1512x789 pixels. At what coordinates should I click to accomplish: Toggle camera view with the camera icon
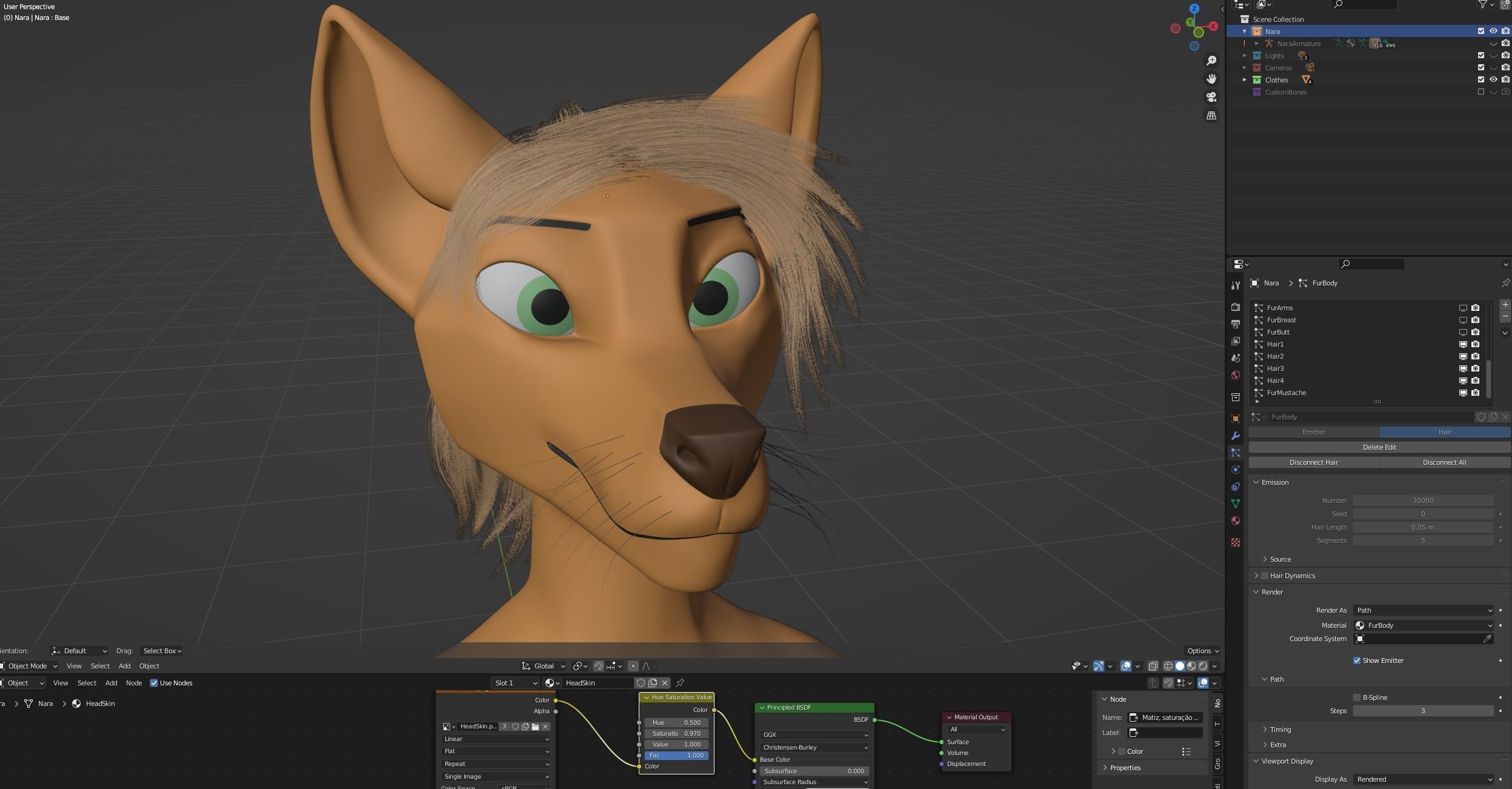(1211, 97)
